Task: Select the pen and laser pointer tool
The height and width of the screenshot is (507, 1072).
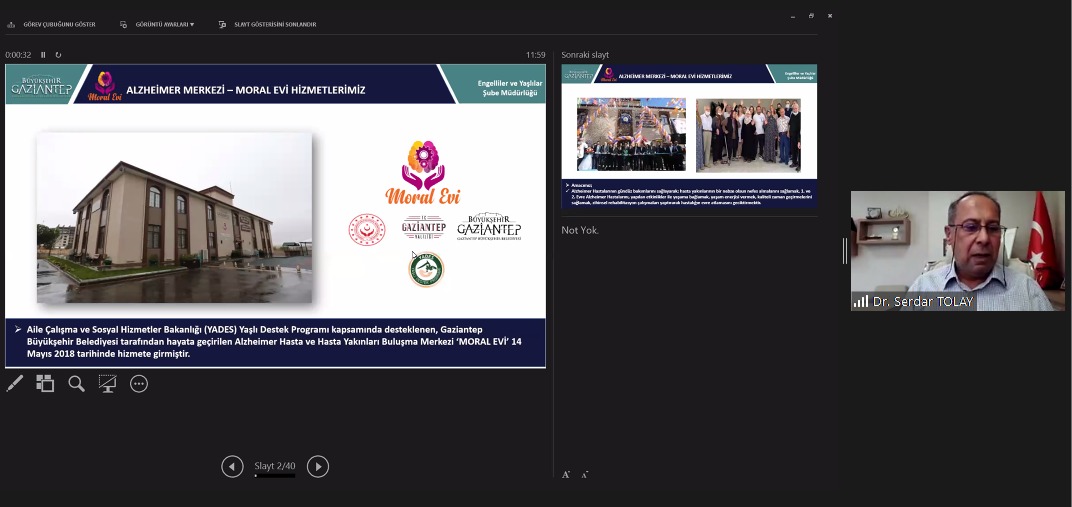Action: tap(14, 383)
